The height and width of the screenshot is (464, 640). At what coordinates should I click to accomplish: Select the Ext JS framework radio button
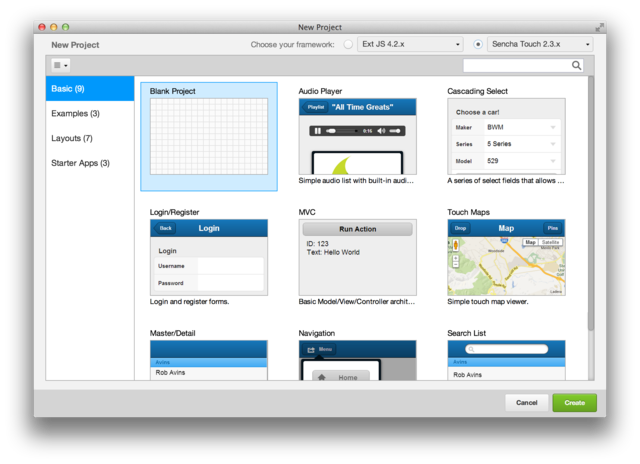348,45
